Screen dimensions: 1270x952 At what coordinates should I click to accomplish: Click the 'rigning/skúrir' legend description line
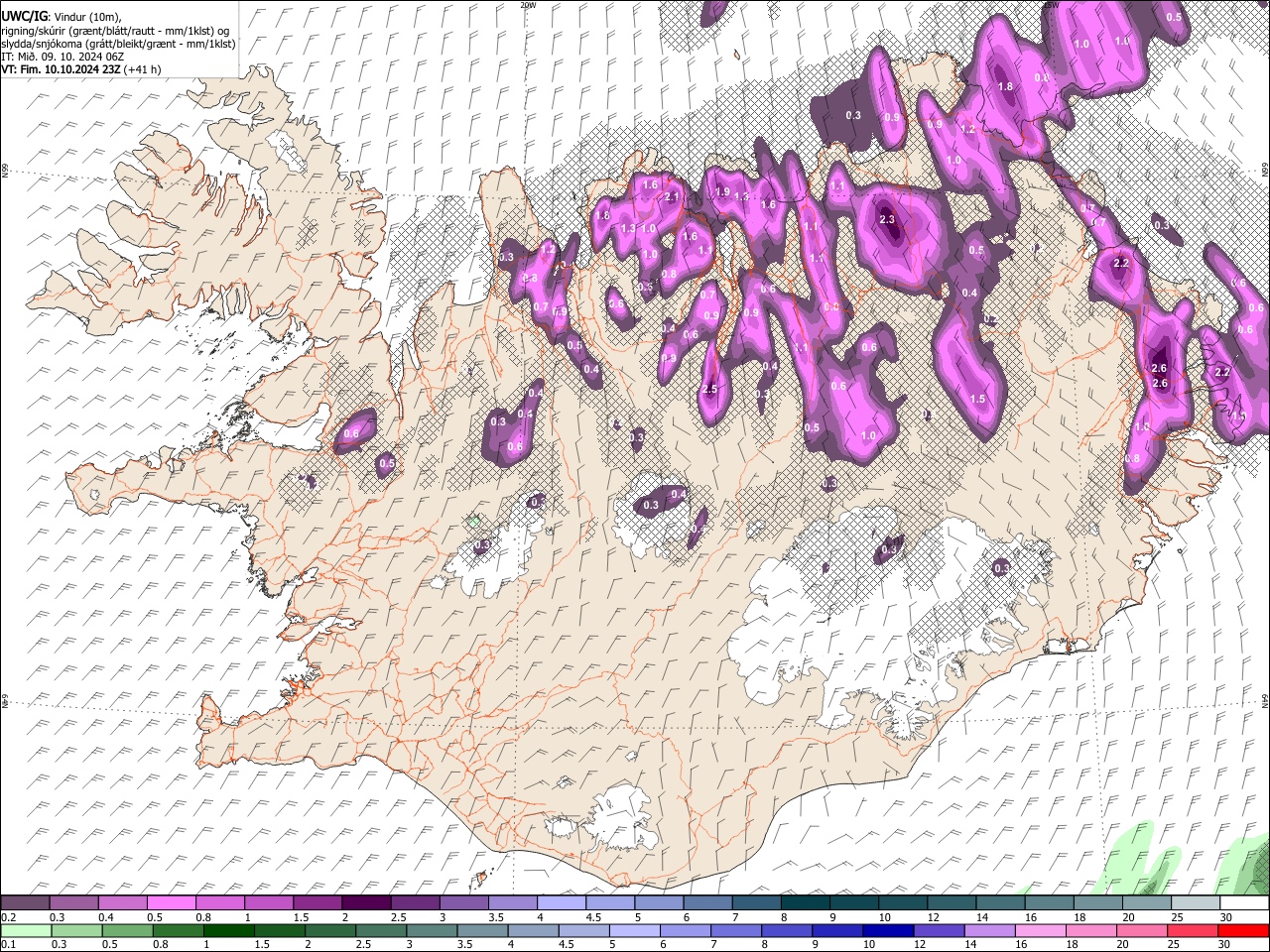pyautogui.click(x=115, y=31)
